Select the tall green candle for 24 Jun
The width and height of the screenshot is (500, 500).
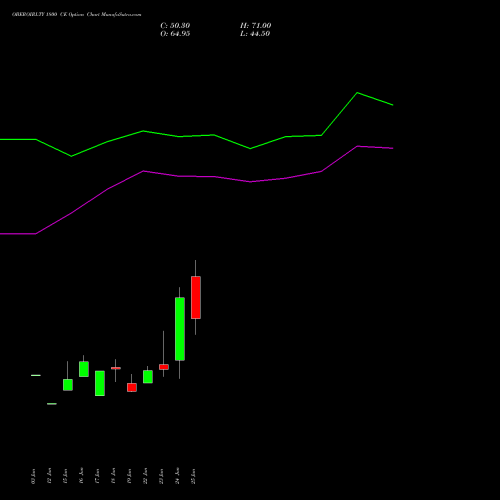tap(180, 329)
